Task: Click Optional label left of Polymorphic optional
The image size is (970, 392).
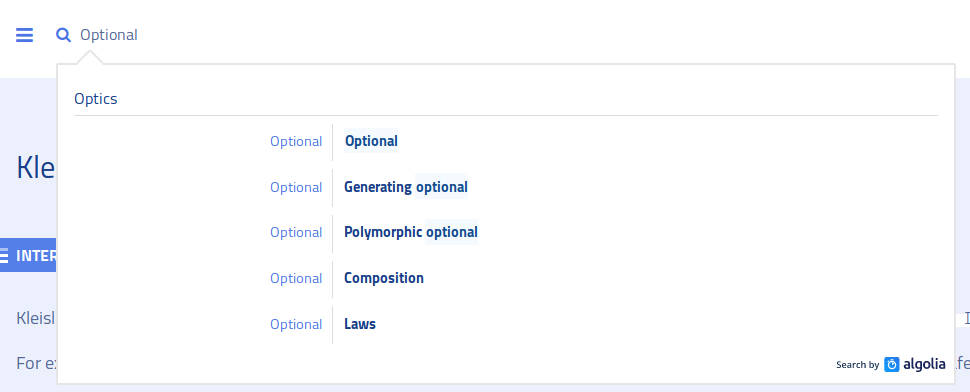Action: [x=296, y=232]
